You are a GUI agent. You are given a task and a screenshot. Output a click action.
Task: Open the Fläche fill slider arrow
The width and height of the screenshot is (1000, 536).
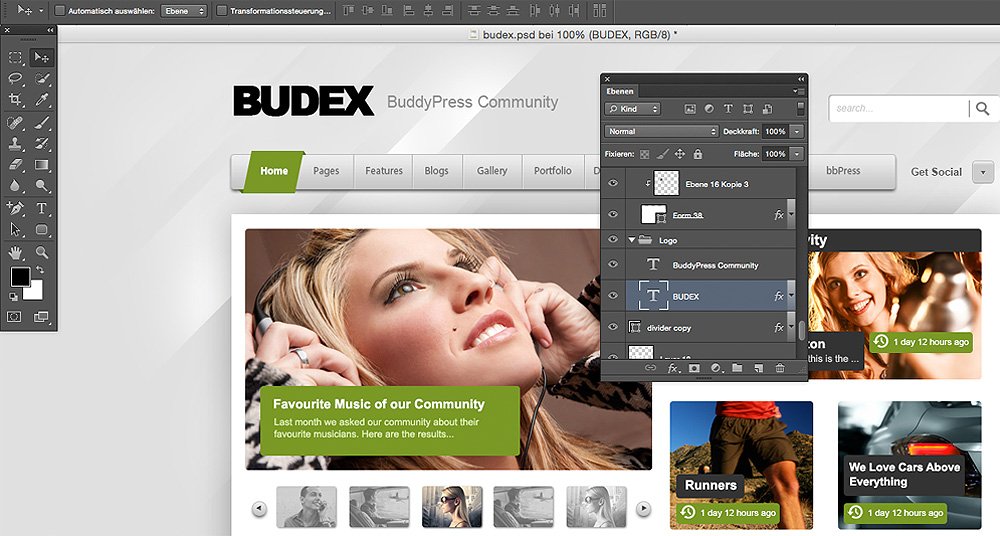click(x=797, y=154)
